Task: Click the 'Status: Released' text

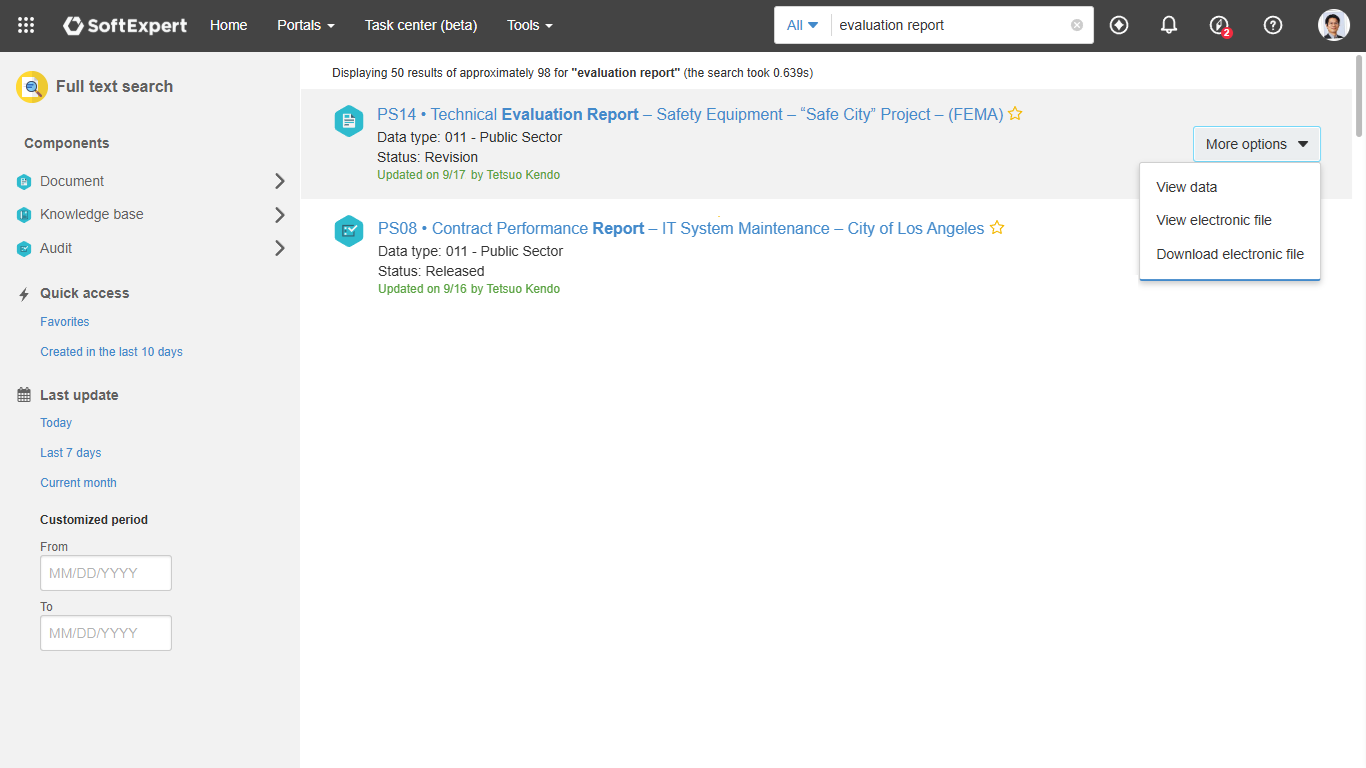Action: pyautogui.click(x=431, y=271)
